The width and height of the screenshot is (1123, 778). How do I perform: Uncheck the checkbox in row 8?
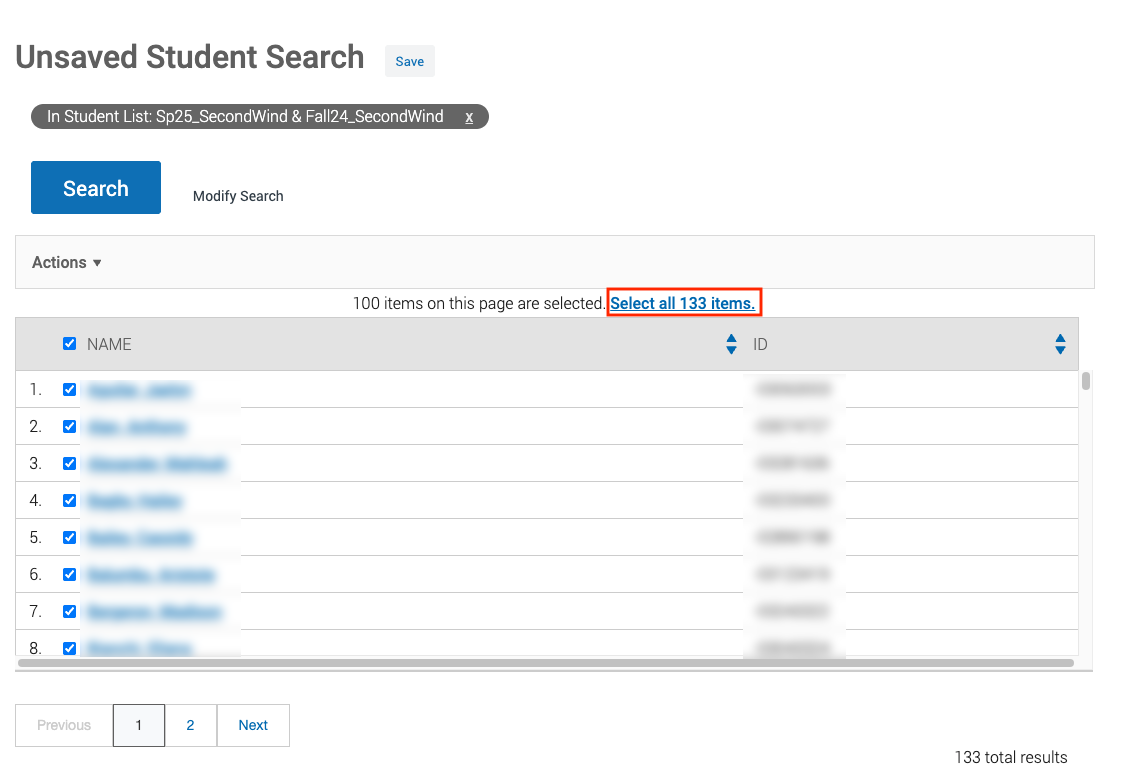click(69, 648)
